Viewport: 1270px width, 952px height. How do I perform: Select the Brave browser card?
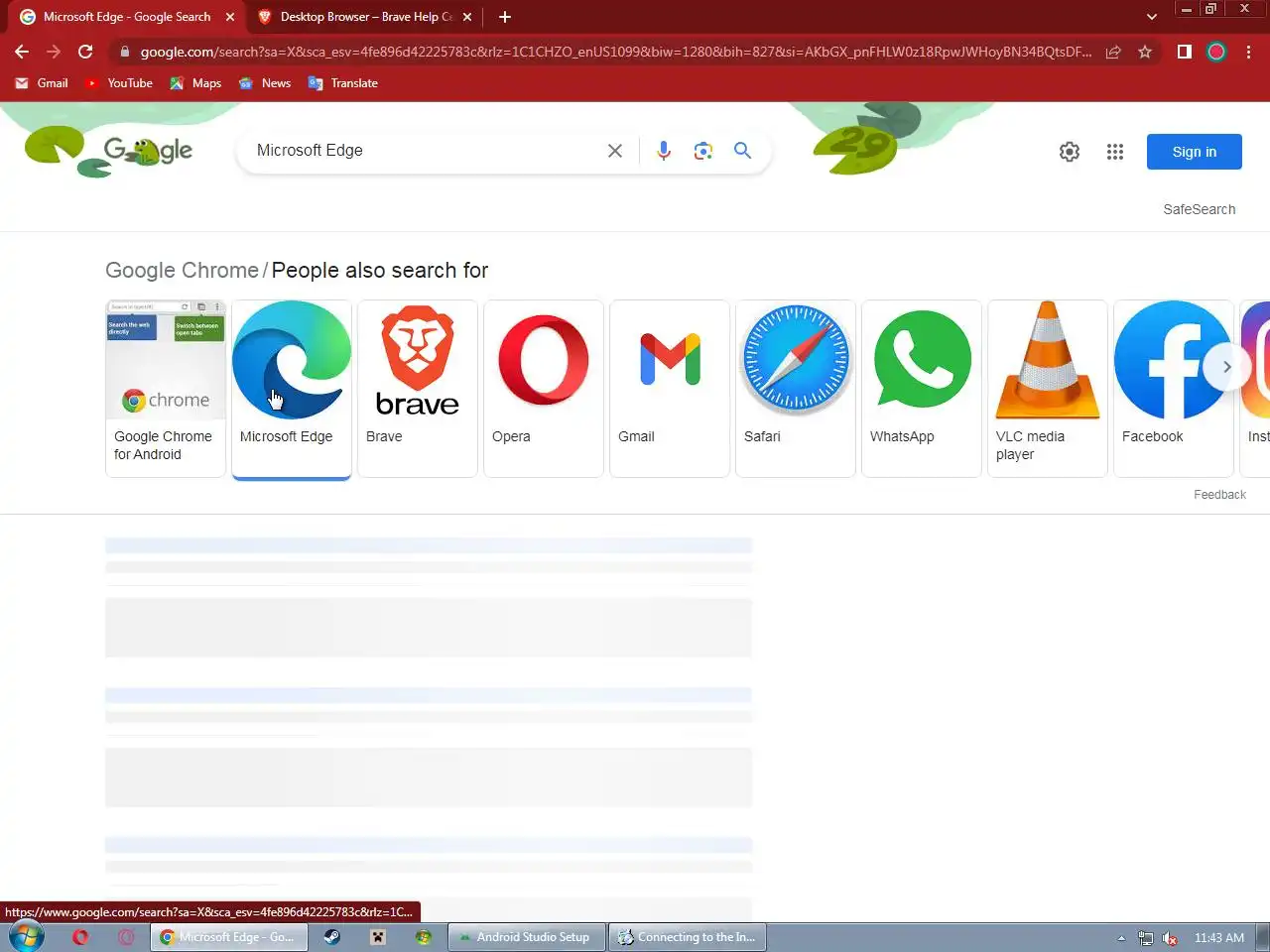pyautogui.click(x=418, y=389)
